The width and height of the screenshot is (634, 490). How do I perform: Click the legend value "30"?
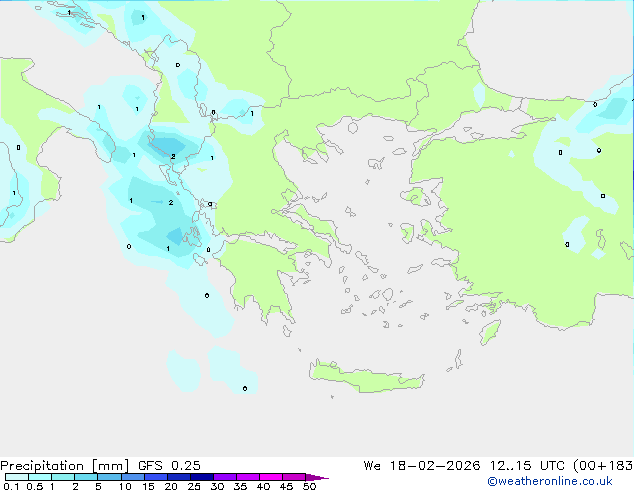pos(217,486)
